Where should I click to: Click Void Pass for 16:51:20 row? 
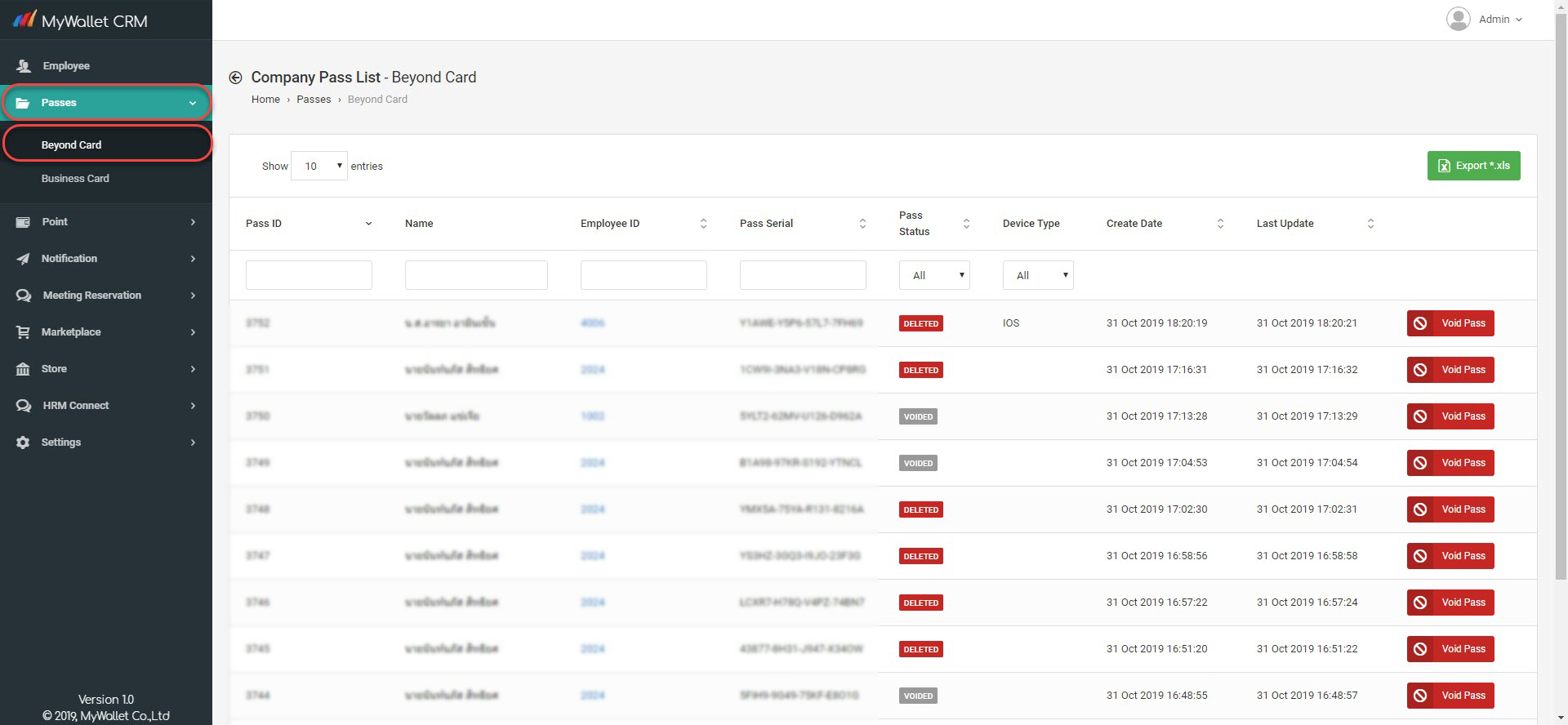1450,649
